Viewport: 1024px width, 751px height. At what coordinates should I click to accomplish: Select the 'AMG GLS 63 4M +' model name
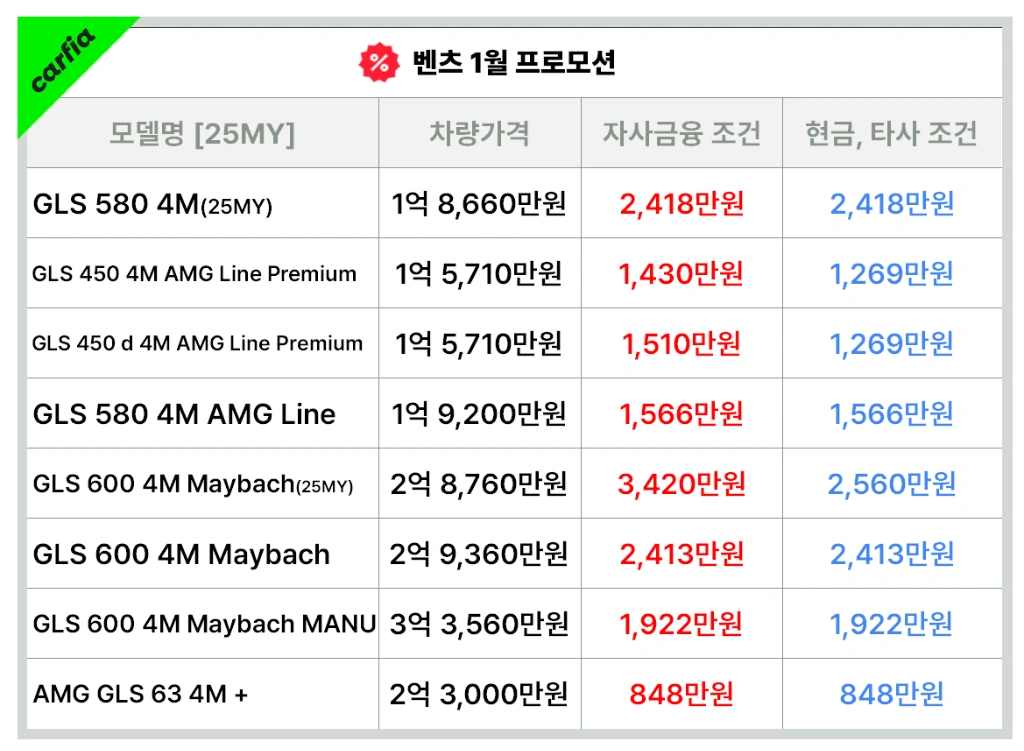[140, 694]
